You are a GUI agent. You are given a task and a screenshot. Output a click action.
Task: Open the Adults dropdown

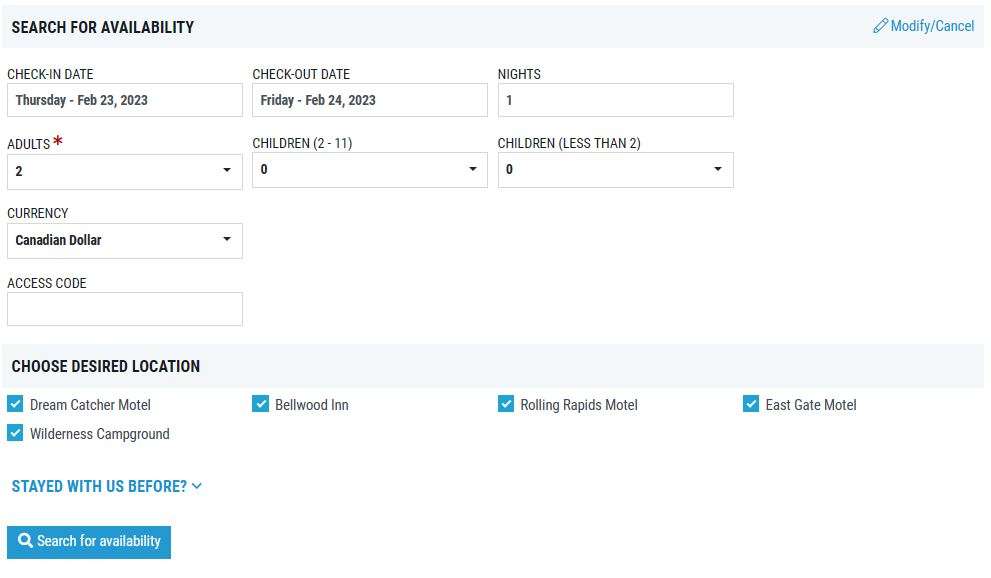tap(125, 171)
